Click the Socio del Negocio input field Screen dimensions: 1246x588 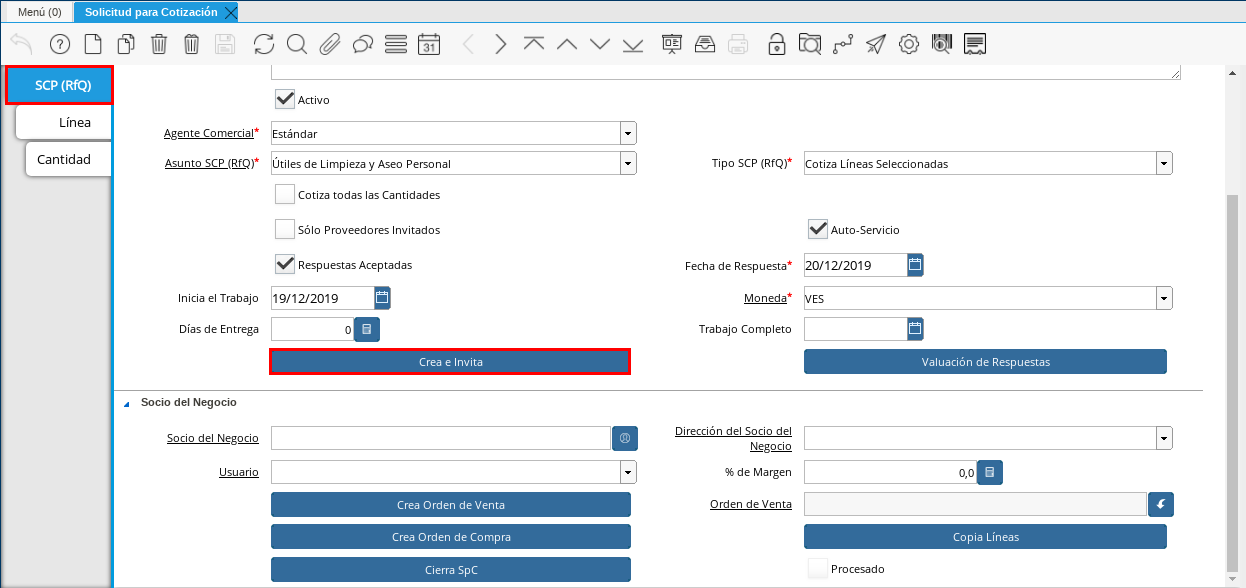[440, 438]
